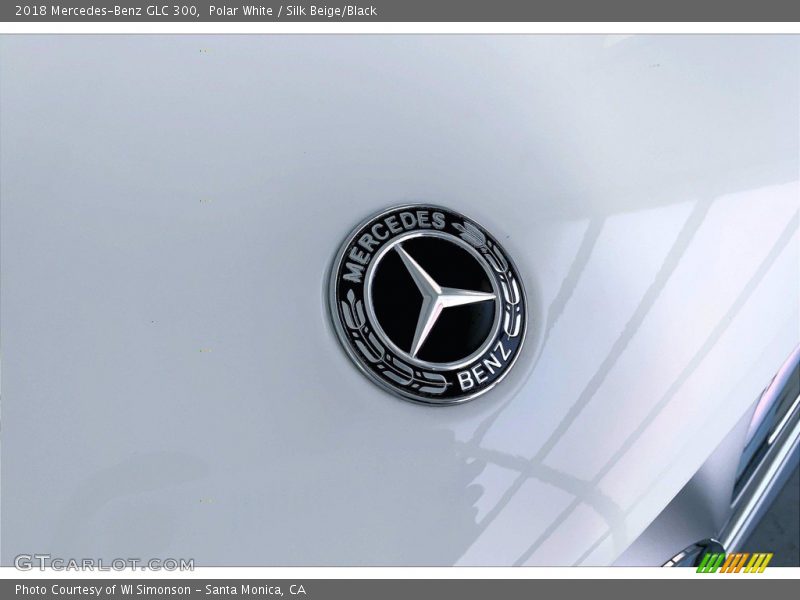
Task: Click the colored stripes logo in corner
Action: click(734, 563)
